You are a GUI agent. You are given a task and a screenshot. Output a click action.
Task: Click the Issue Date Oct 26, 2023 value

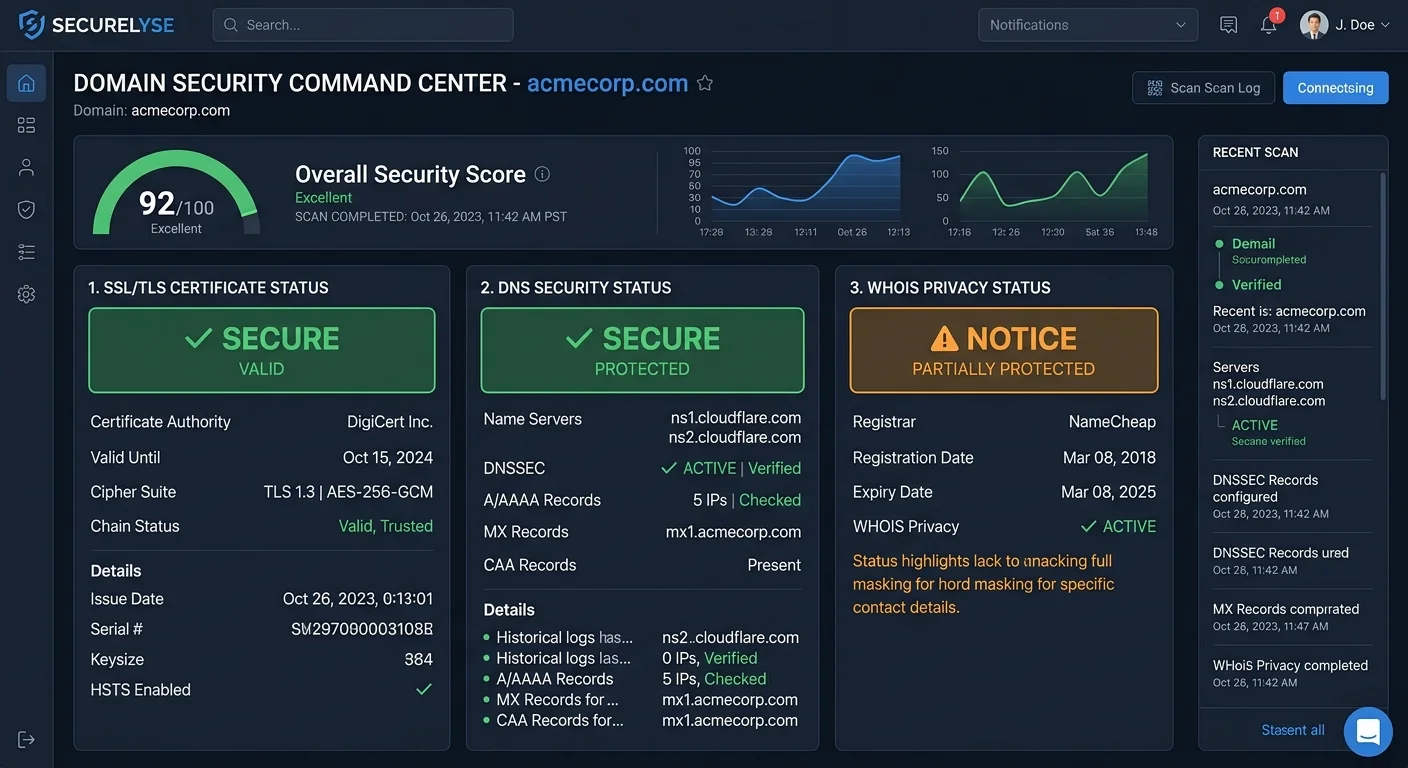click(358, 599)
